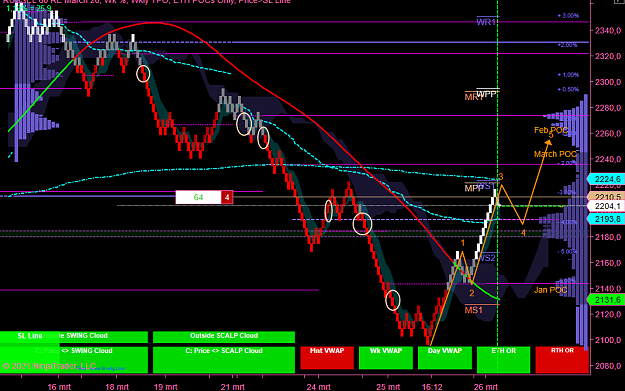Click the white box showing 64
Image resolution: width=625 pixels, height=391 pixels.
[x=199, y=197]
